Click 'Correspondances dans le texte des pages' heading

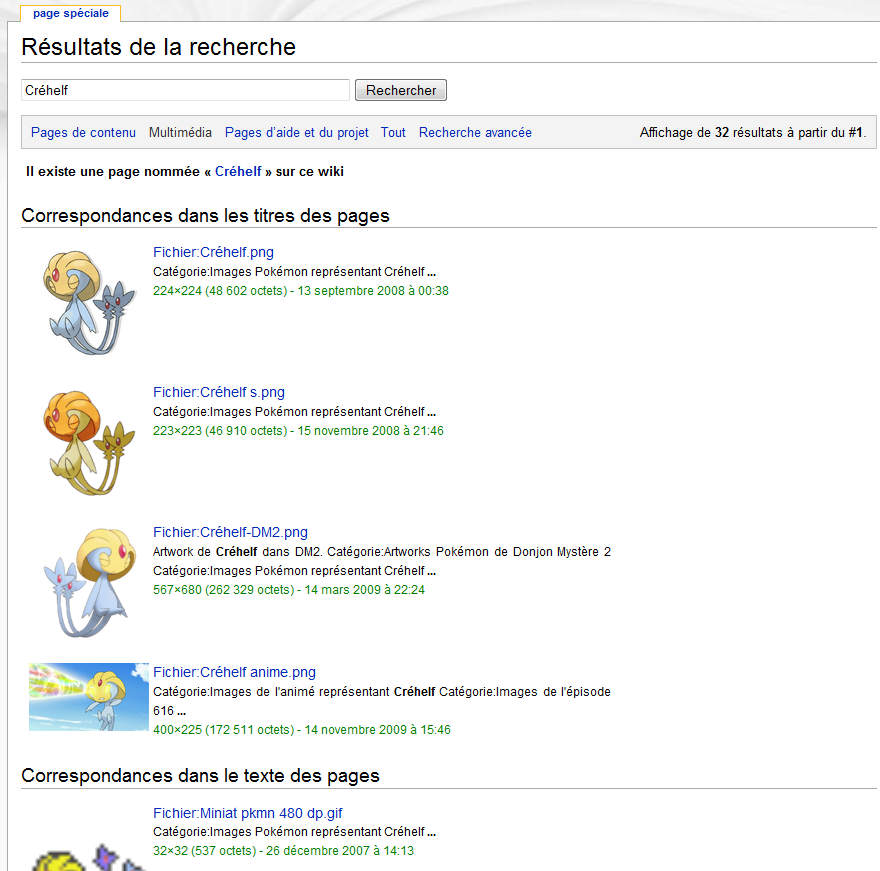200,776
